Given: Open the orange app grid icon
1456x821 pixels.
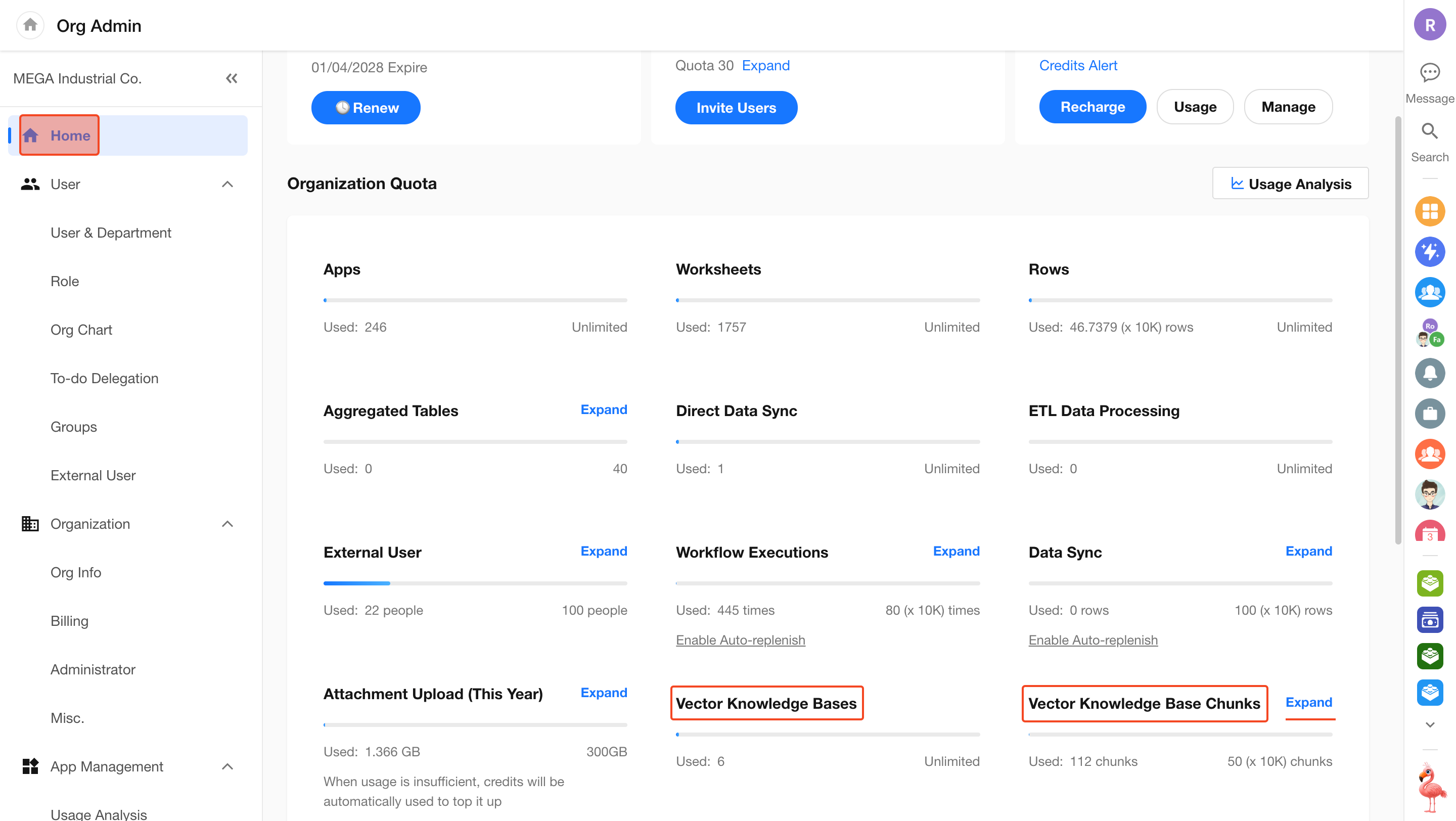Looking at the screenshot, I should pos(1429,211).
